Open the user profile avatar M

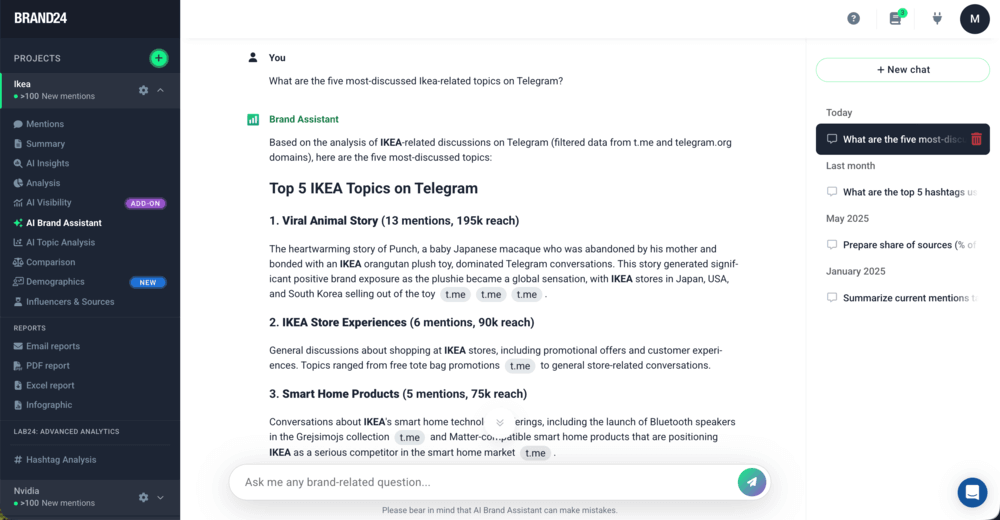click(974, 18)
